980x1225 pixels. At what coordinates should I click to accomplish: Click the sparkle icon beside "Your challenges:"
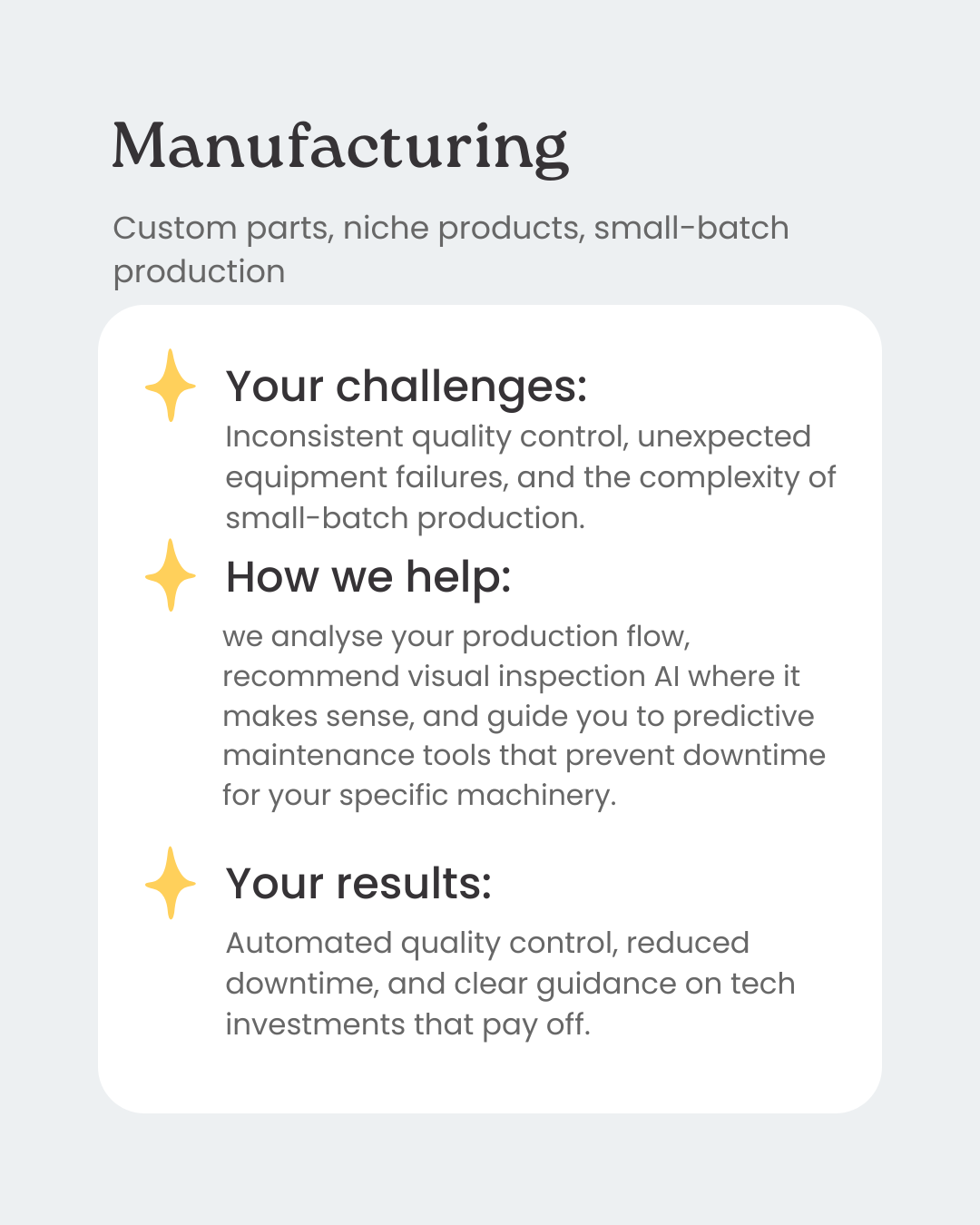171,386
